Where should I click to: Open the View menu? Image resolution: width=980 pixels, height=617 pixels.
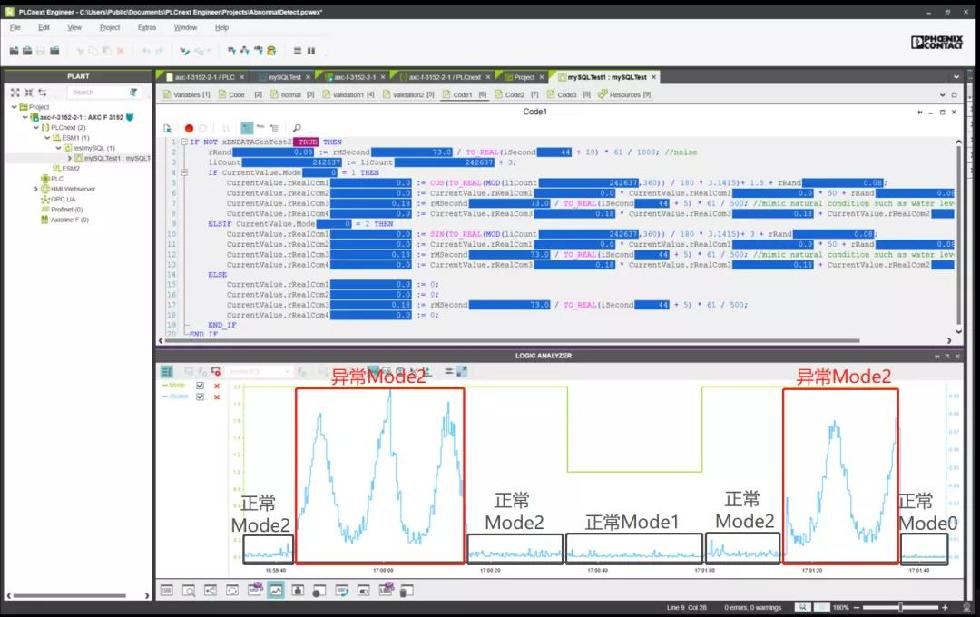point(74,28)
